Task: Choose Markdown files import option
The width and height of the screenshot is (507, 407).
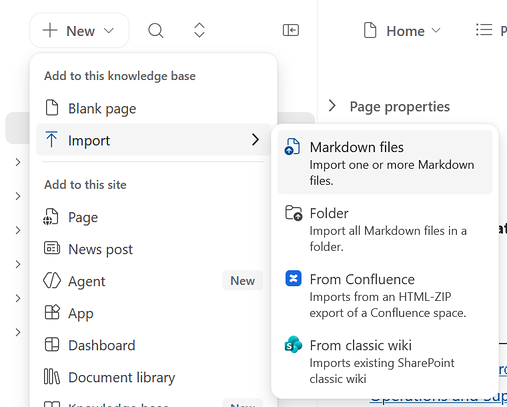Action: 385,162
